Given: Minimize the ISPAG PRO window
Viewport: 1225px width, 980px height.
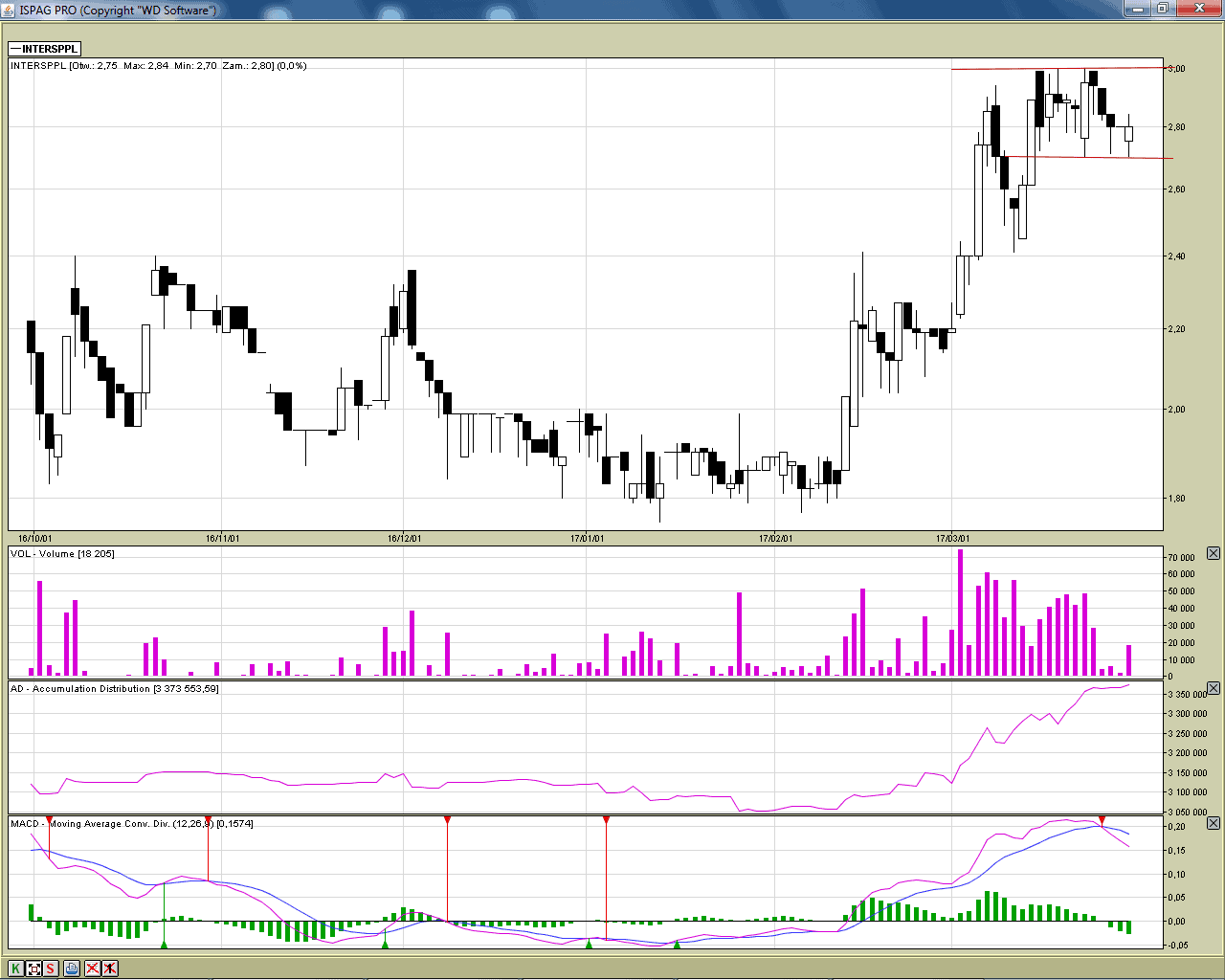Looking at the screenshot, I should click(x=1137, y=10).
